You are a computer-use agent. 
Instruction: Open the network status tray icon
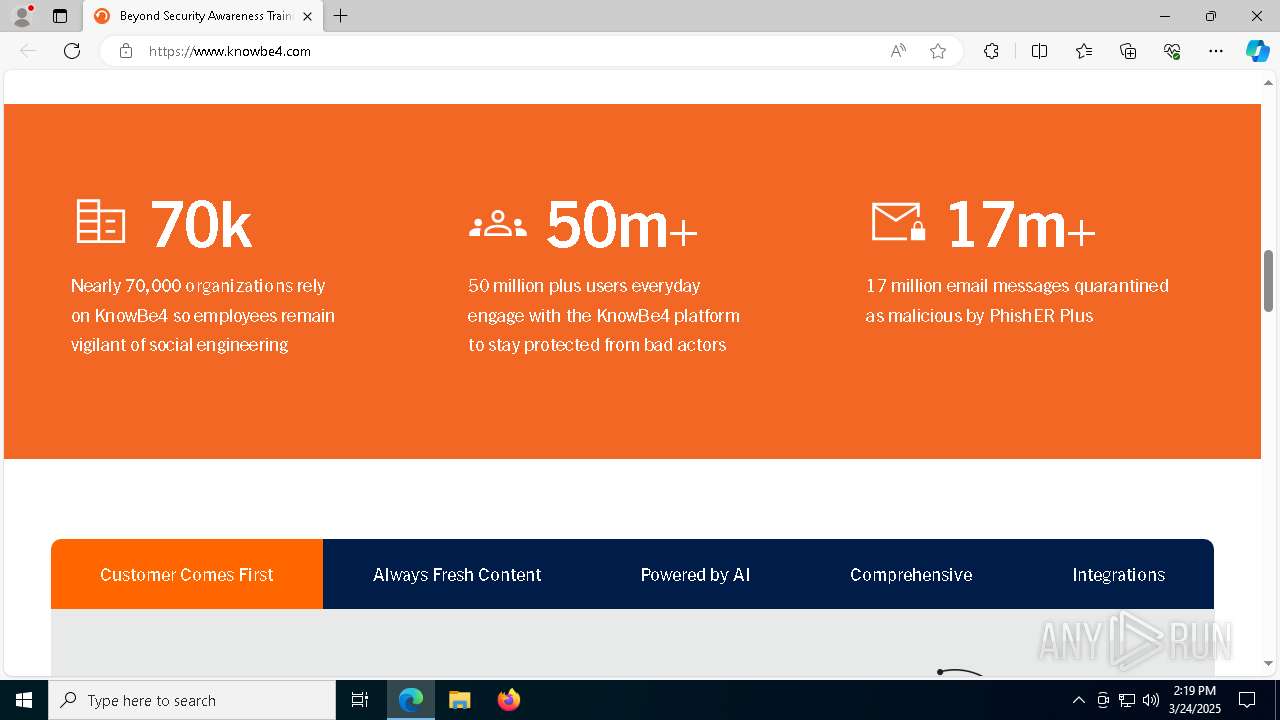pos(1127,700)
